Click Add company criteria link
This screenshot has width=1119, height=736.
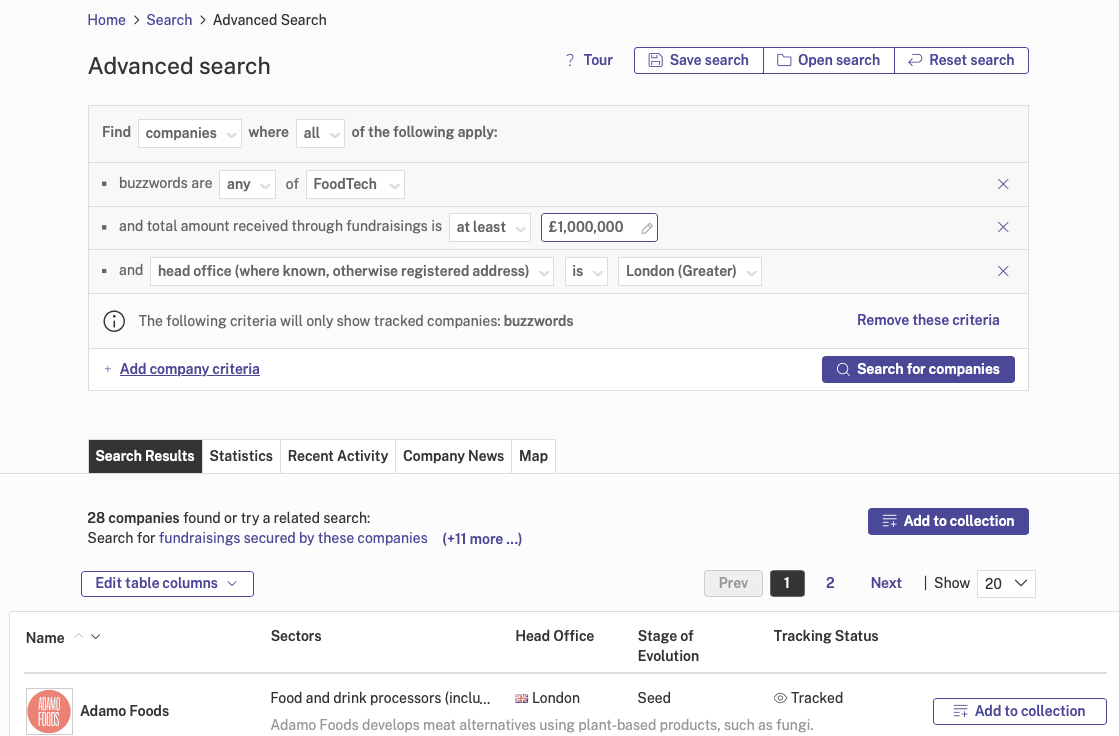click(x=190, y=369)
